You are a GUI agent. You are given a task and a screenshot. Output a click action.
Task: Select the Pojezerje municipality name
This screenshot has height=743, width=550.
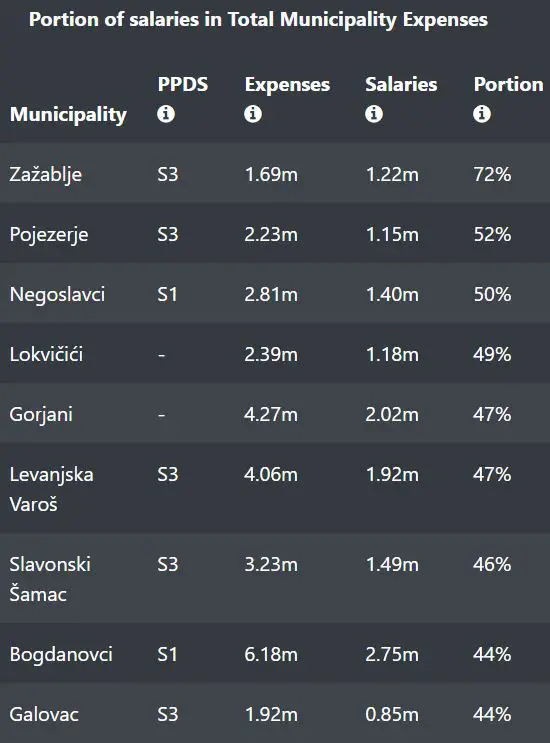[x=49, y=235]
